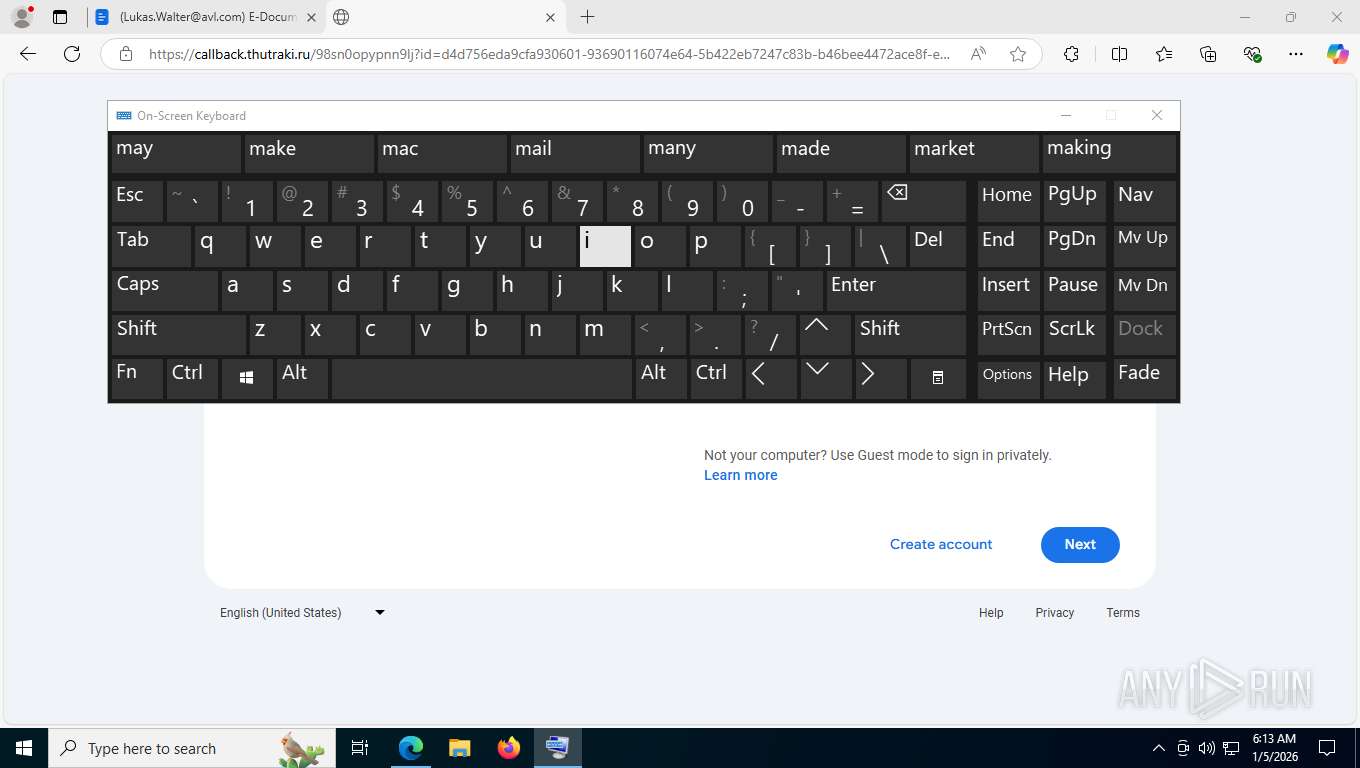Toggle the left Ctrl key
Image resolution: width=1360 pixels, height=768 pixels.
coord(192,378)
